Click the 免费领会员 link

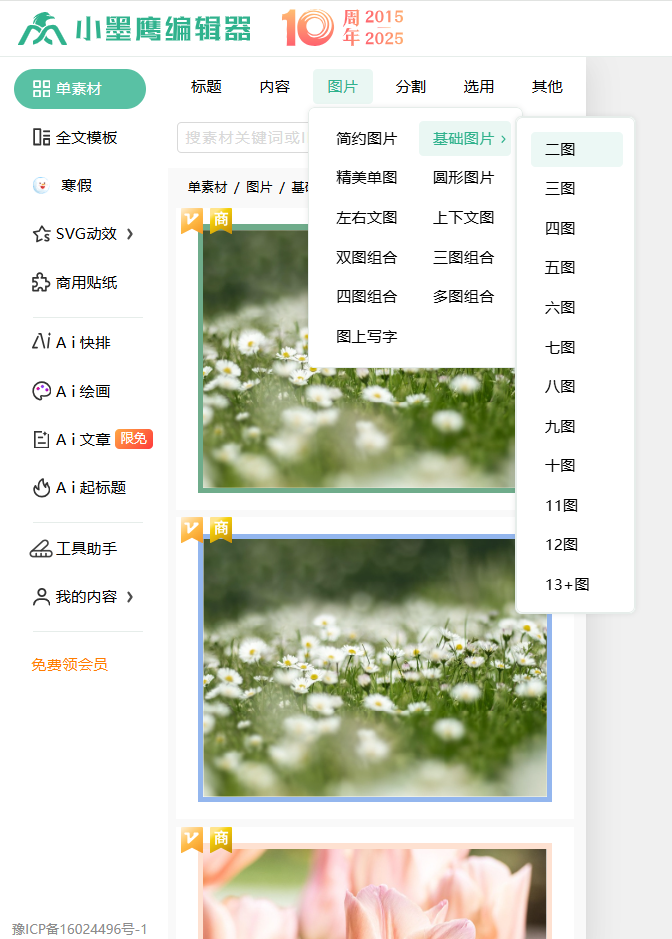pyautogui.click(x=69, y=664)
